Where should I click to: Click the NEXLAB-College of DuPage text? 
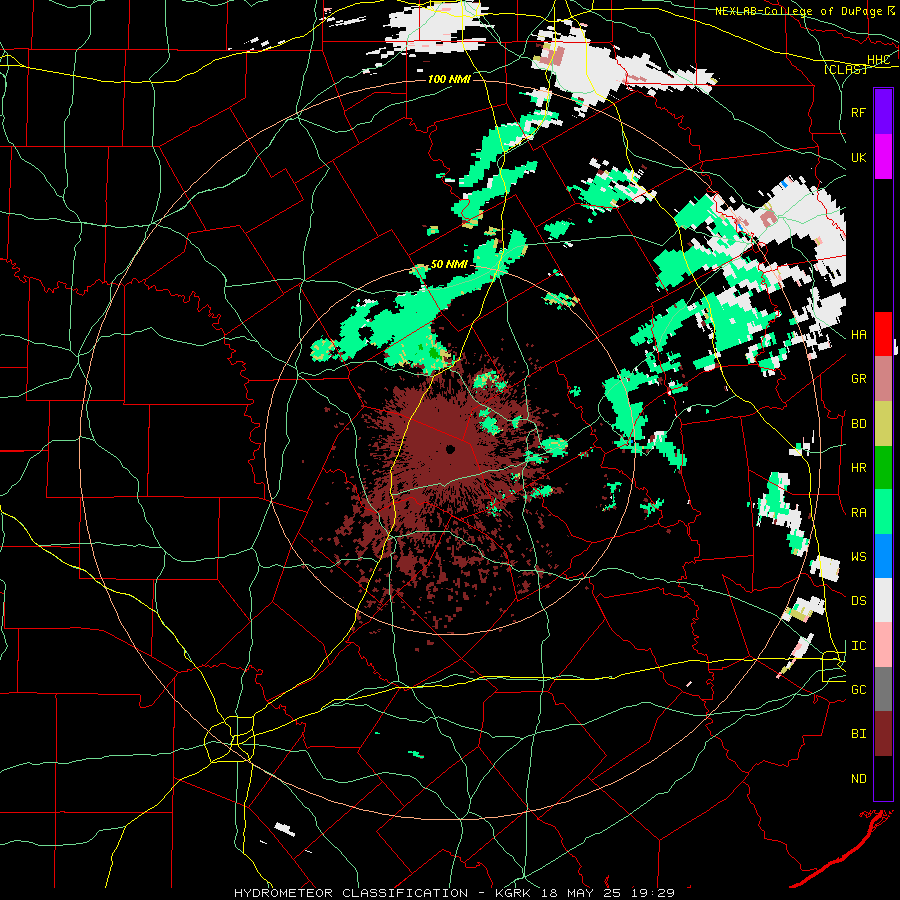coord(798,11)
